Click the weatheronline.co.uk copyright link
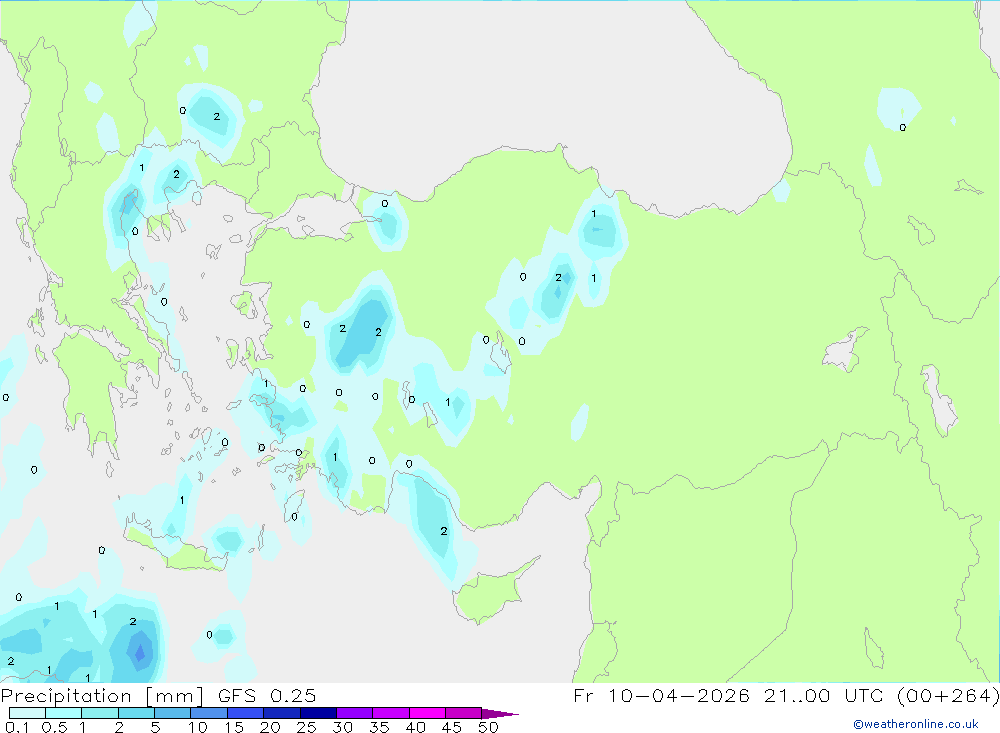The image size is (1000, 733). (x=916, y=724)
